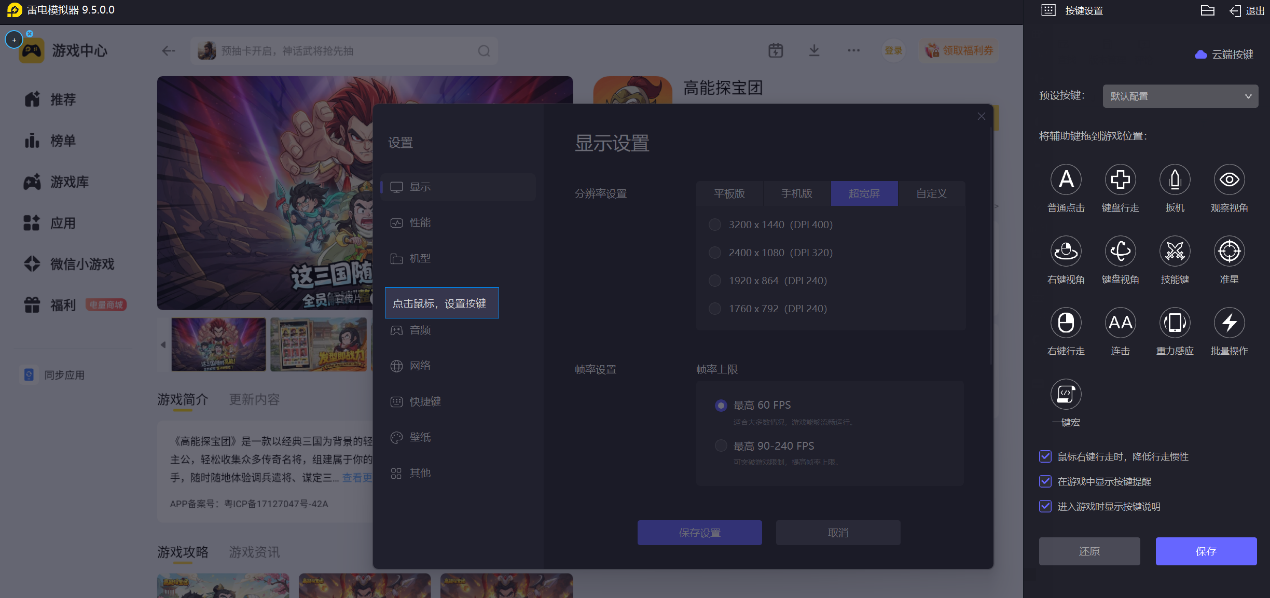Toggle 在游戏中显示按键提醒 checkbox
The image size is (1270, 598).
click(x=1045, y=481)
